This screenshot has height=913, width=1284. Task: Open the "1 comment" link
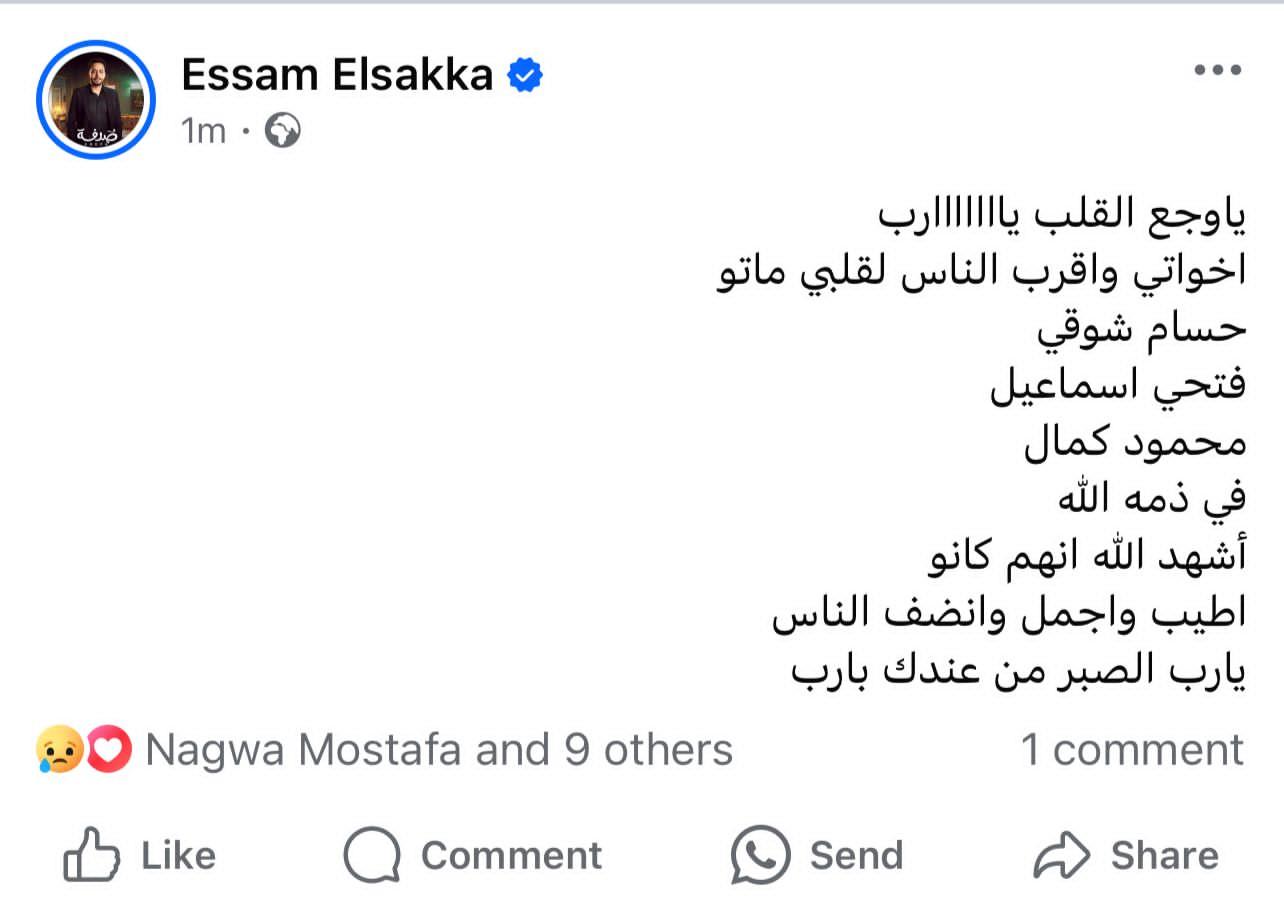[1131, 750]
